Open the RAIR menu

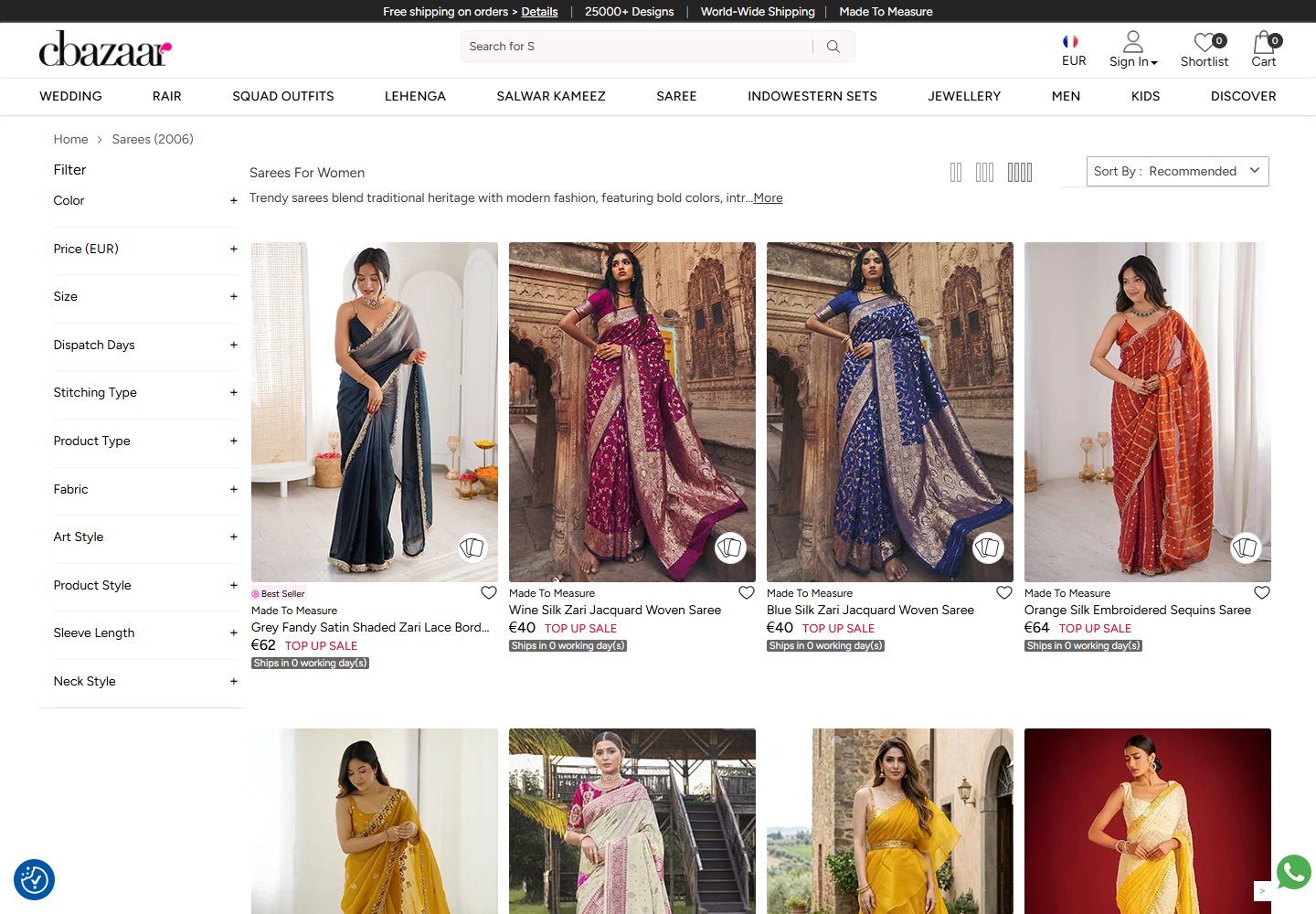[167, 96]
